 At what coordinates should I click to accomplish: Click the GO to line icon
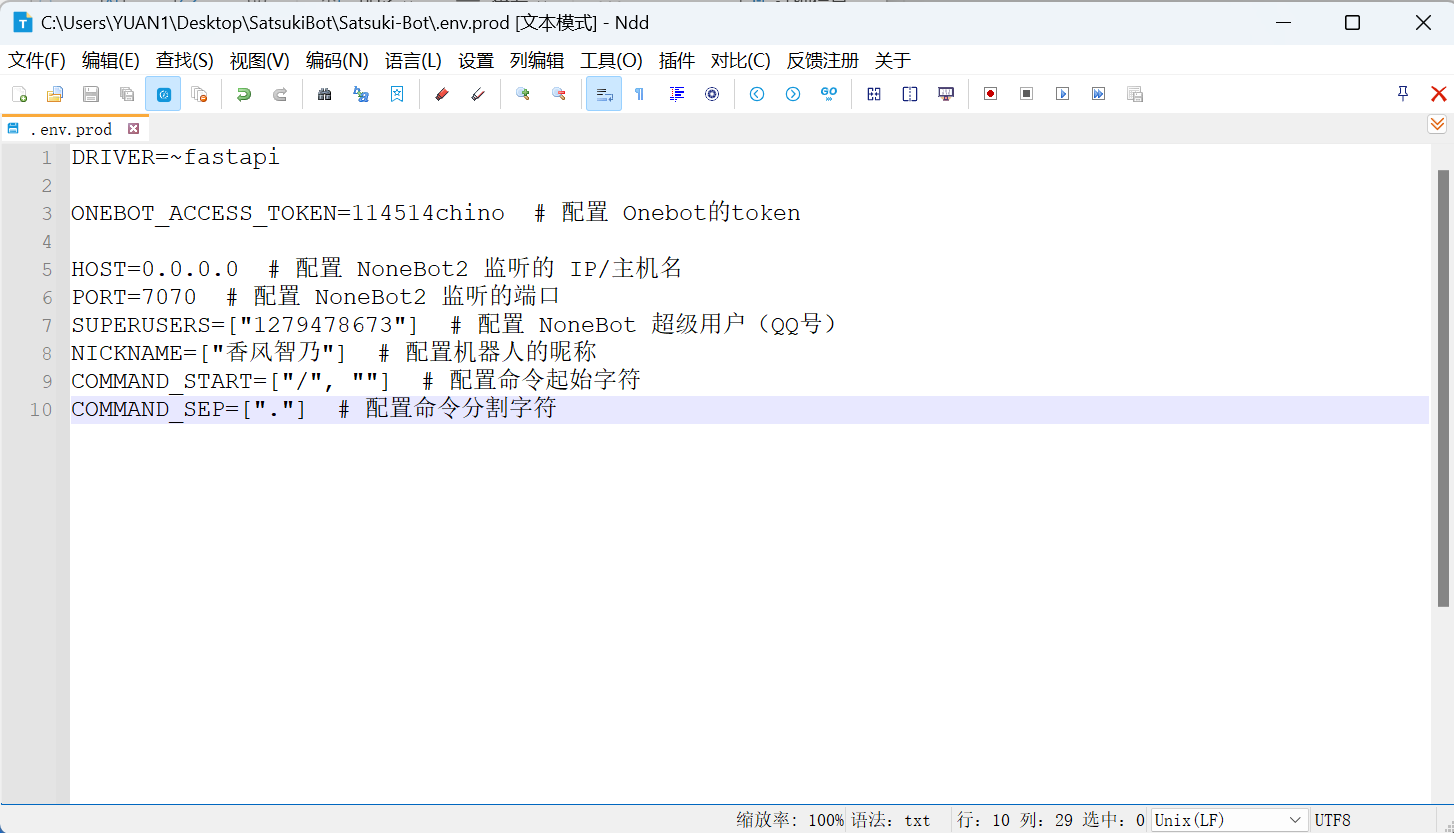tap(829, 94)
